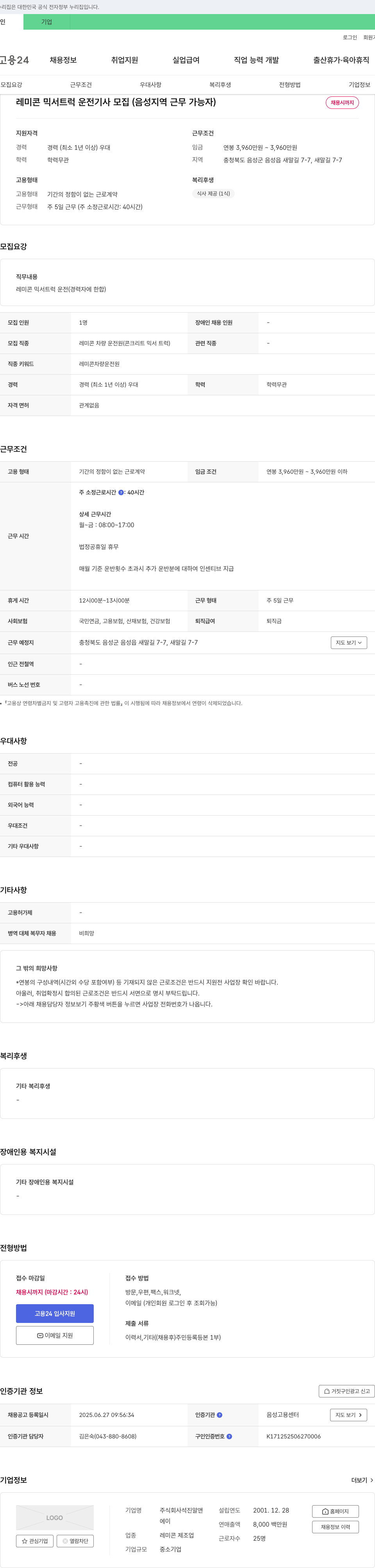This screenshot has height=1568, width=375.
Task: Open the 실업급여 menu
Action: click(x=186, y=60)
